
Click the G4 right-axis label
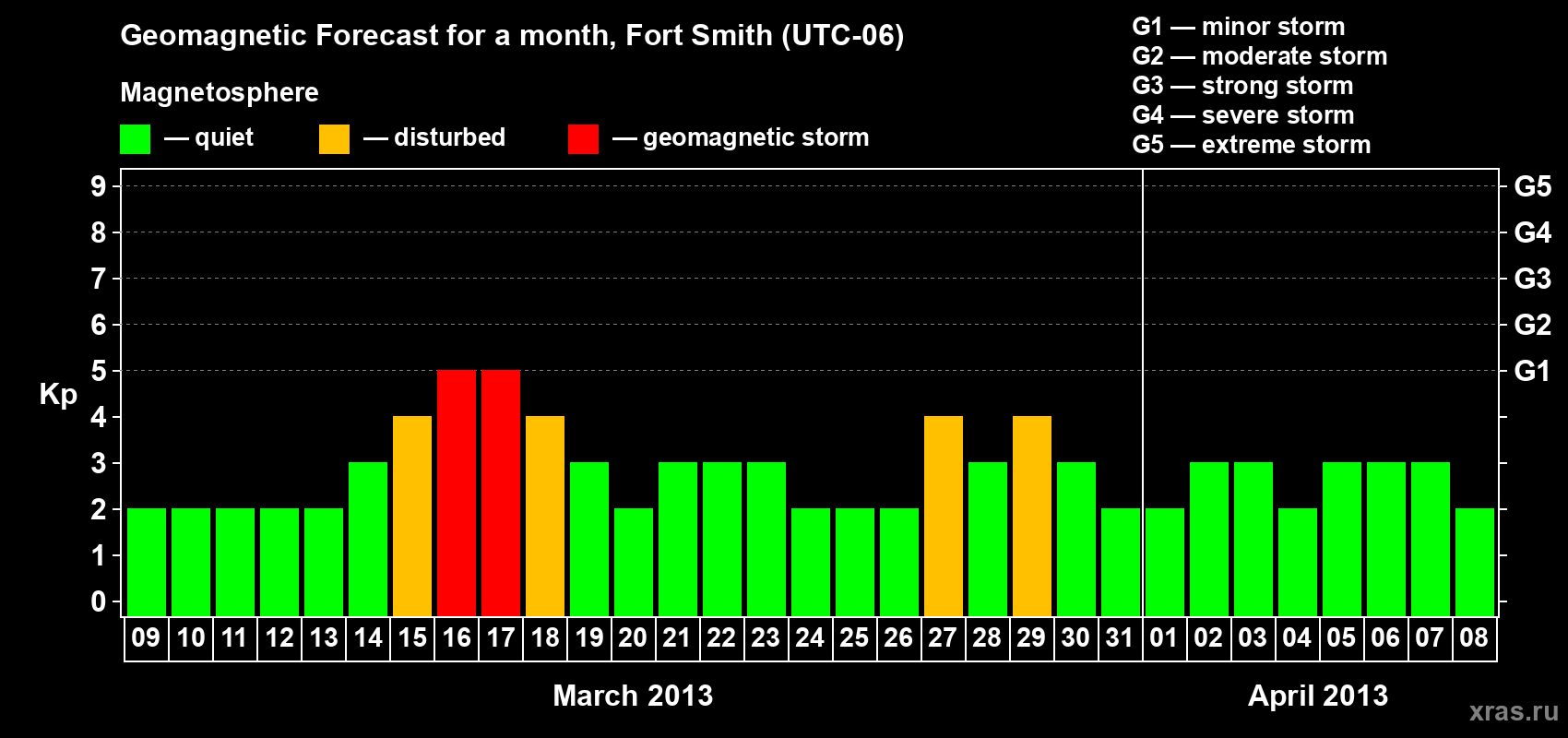tap(1533, 232)
